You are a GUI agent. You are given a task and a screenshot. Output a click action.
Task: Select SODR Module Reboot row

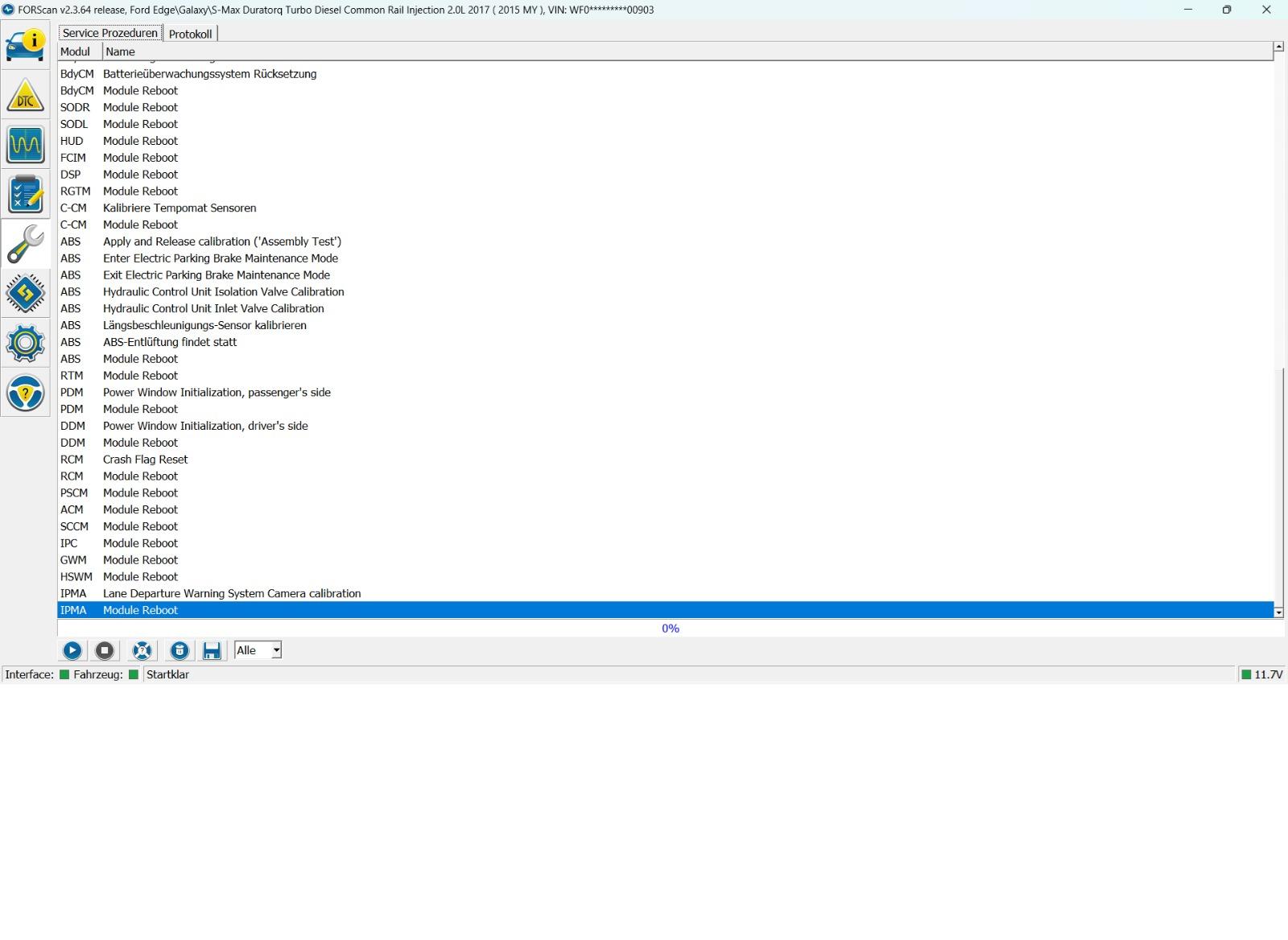pos(666,107)
